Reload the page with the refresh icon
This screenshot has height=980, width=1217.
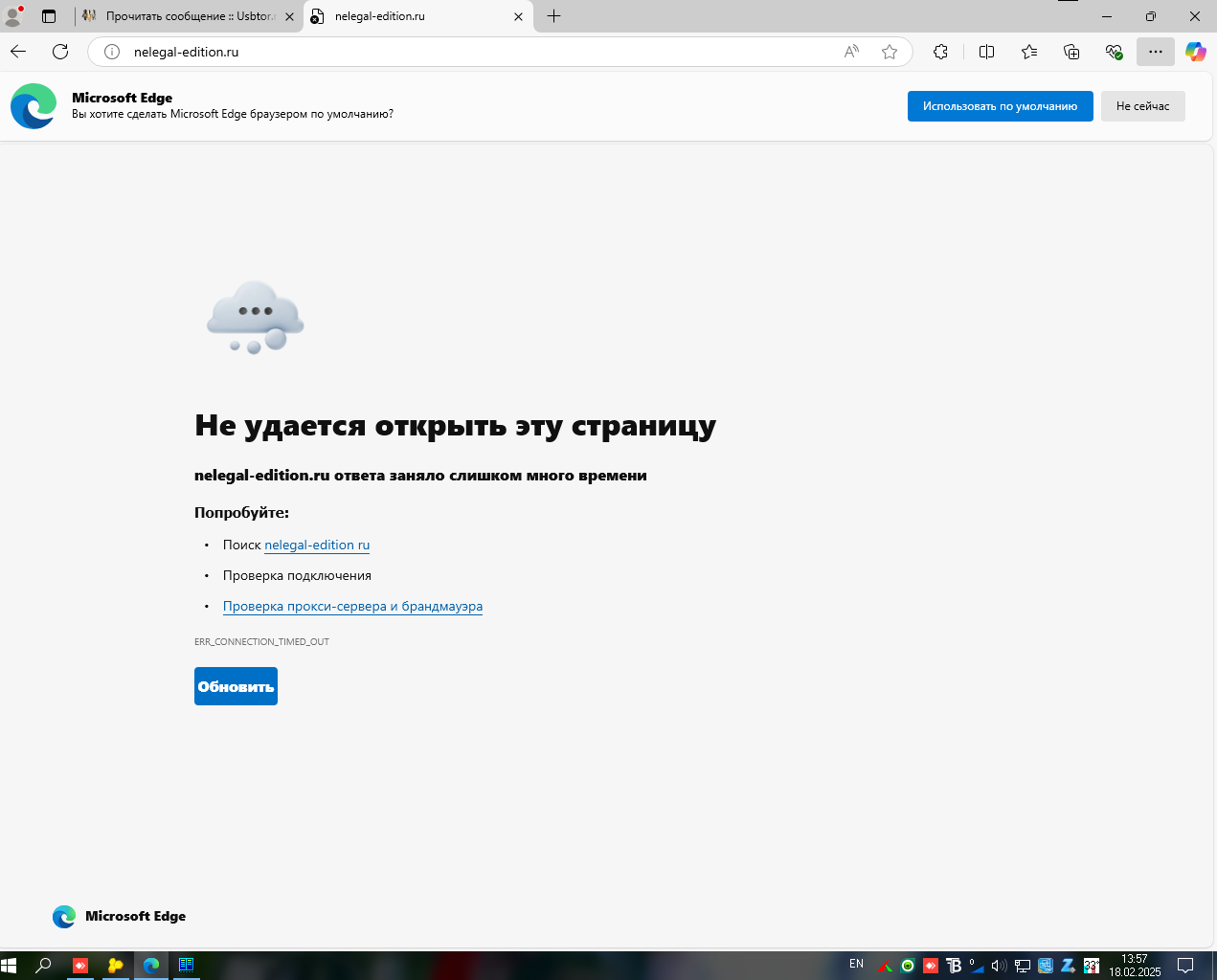coord(60,52)
